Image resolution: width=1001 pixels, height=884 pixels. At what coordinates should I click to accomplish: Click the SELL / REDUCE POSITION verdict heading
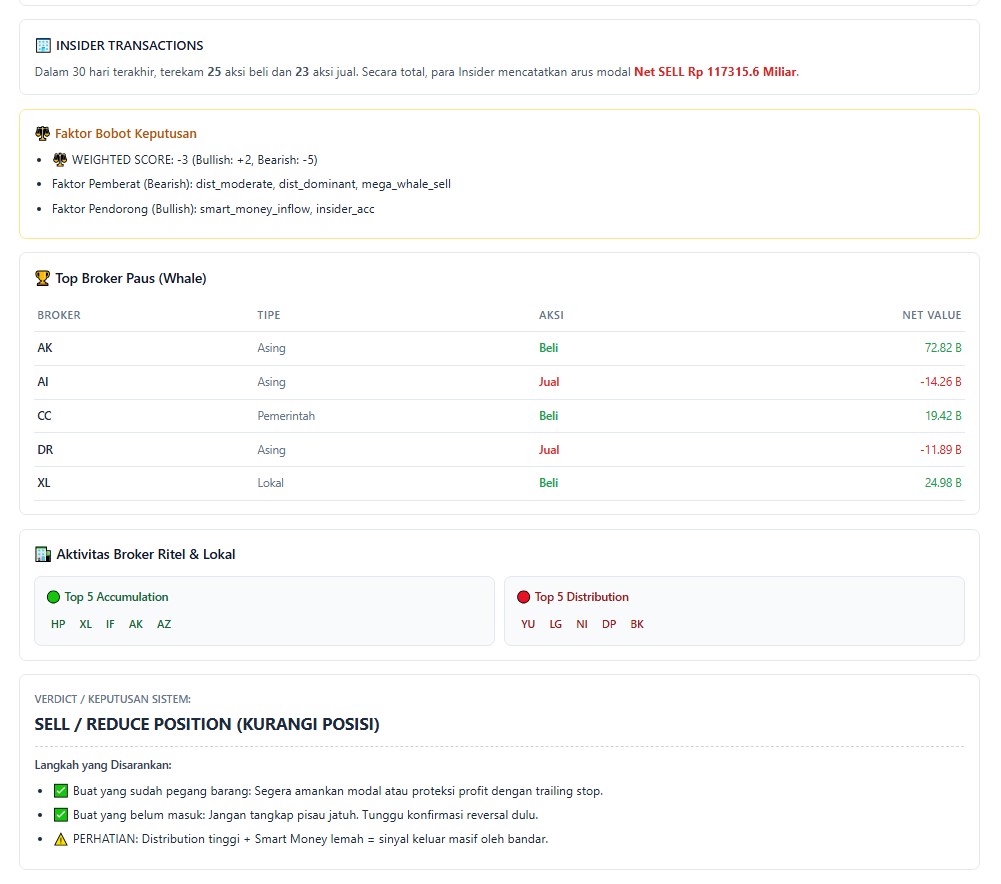[x=207, y=725]
